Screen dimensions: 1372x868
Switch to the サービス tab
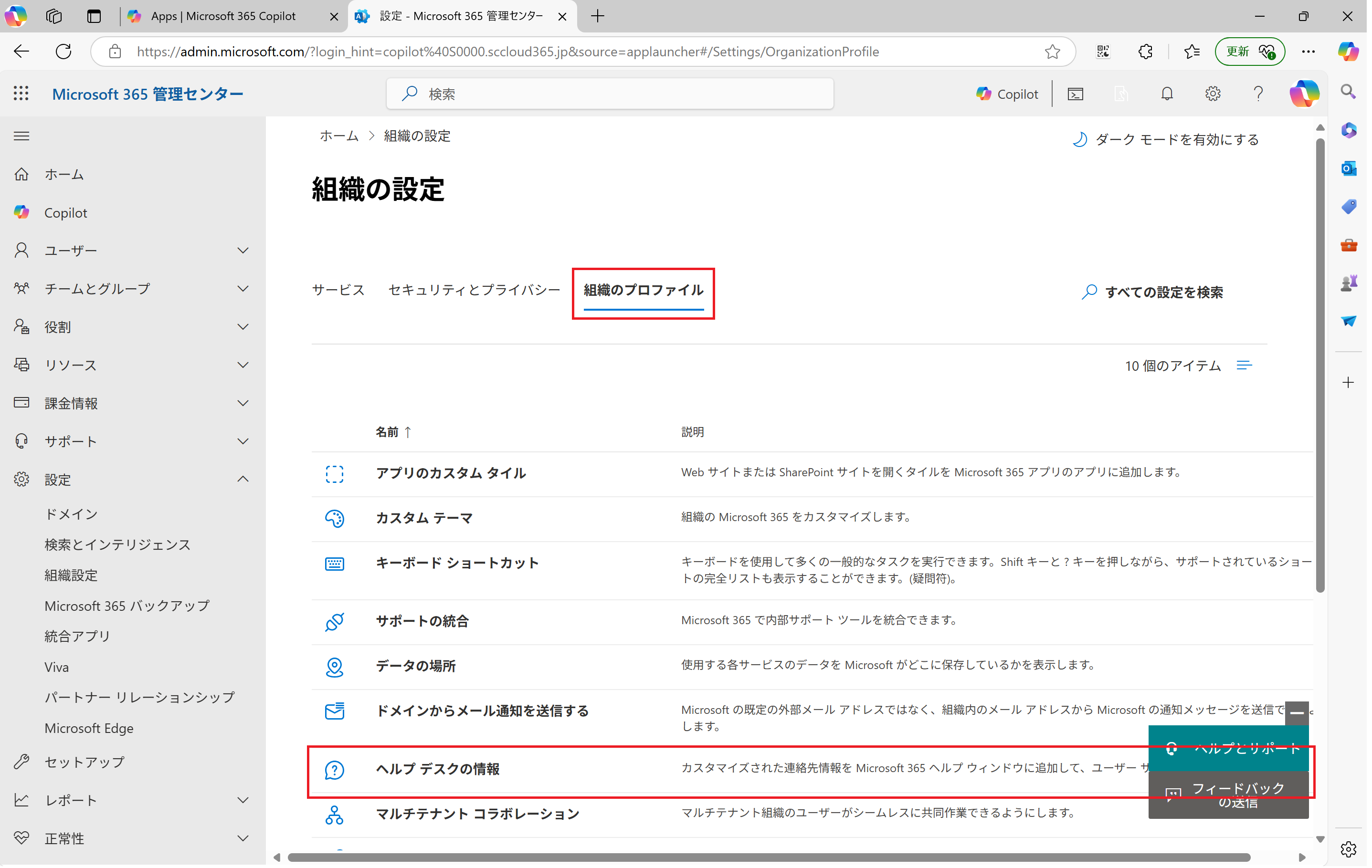click(338, 291)
